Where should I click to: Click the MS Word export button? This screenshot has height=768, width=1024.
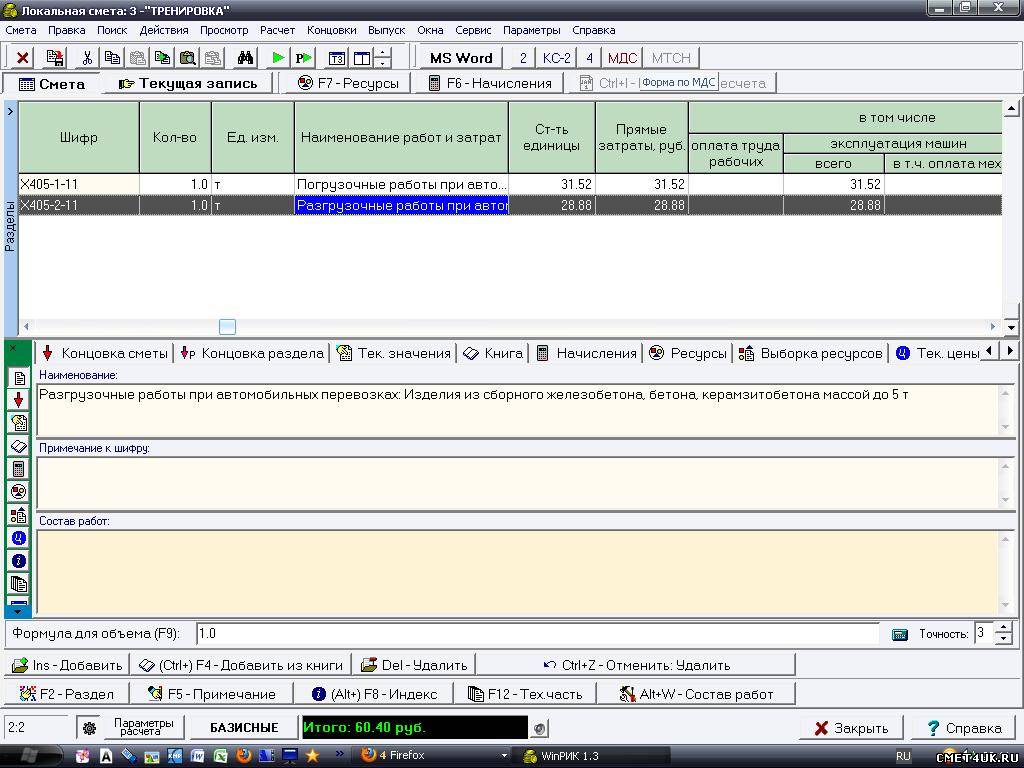461,58
